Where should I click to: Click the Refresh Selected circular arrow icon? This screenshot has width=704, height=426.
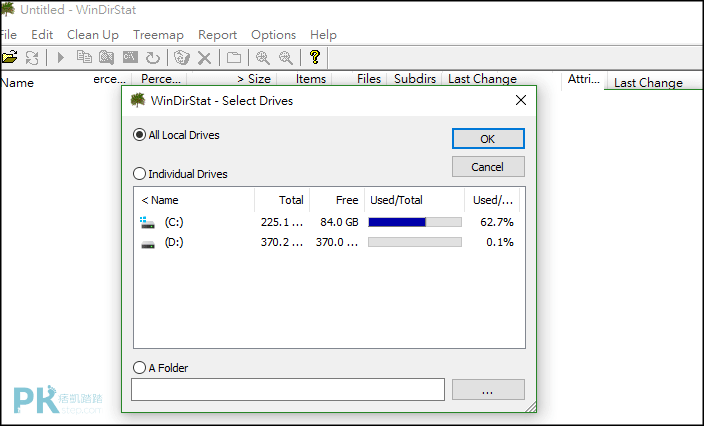pos(153,57)
